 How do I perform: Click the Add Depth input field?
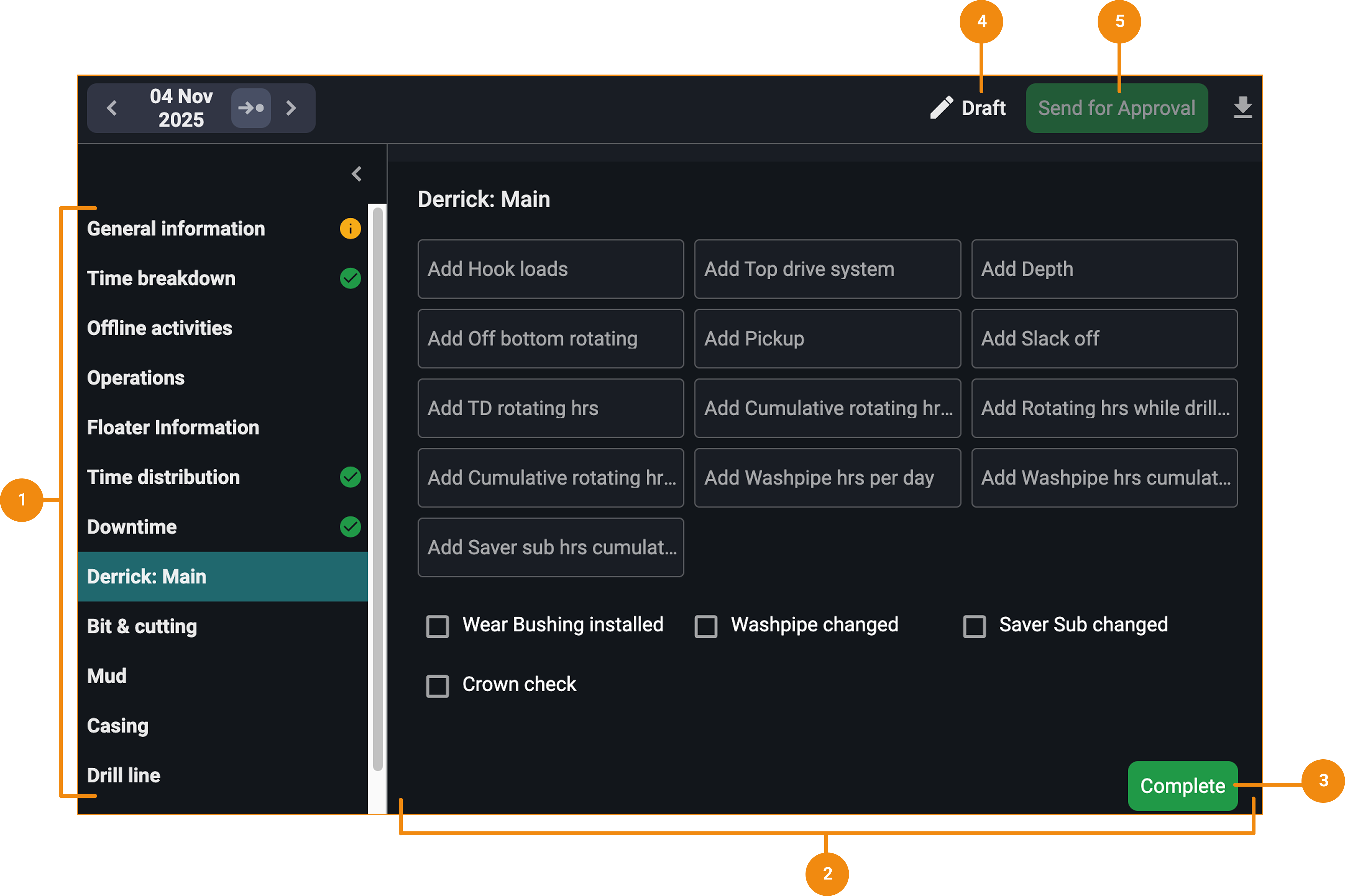[x=1104, y=269]
